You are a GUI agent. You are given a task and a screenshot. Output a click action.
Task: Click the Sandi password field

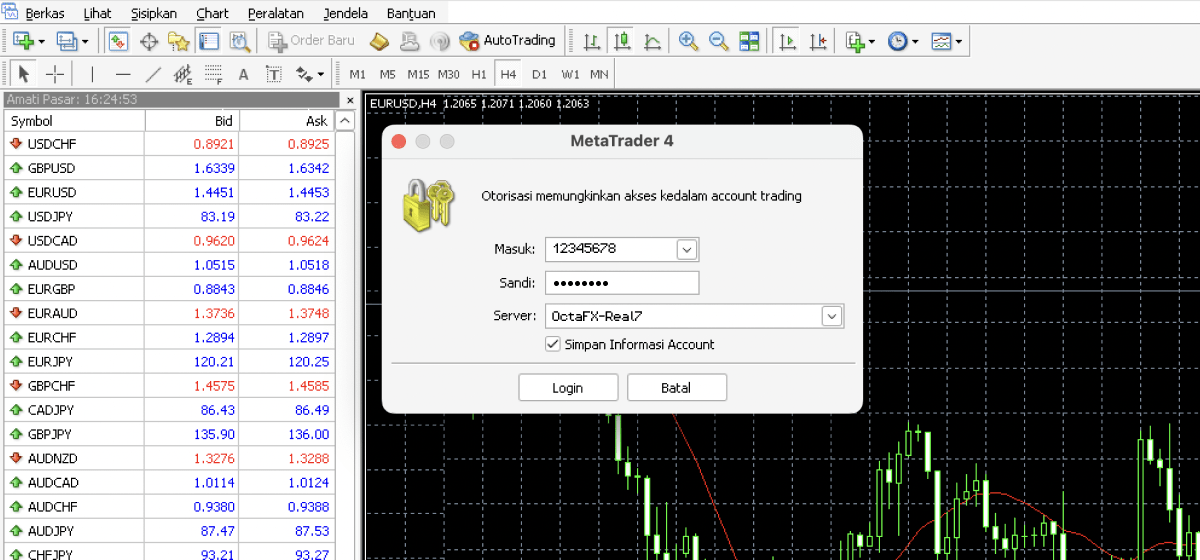click(621, 283)
